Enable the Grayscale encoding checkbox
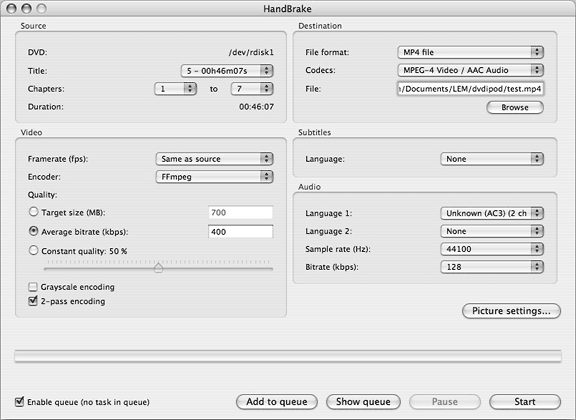 coord(33,287)
